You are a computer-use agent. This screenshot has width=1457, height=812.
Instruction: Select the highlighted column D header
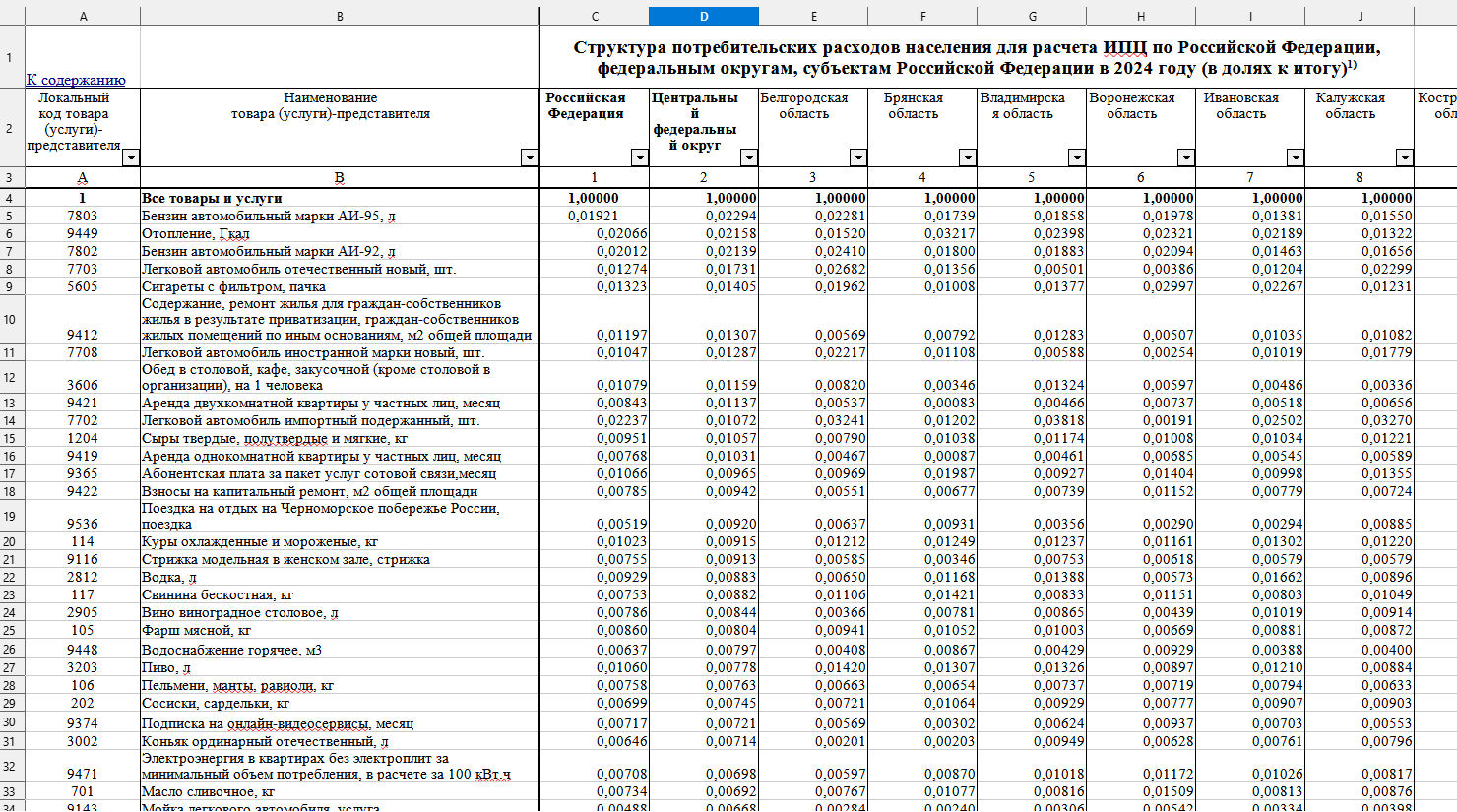coord(704,17)
